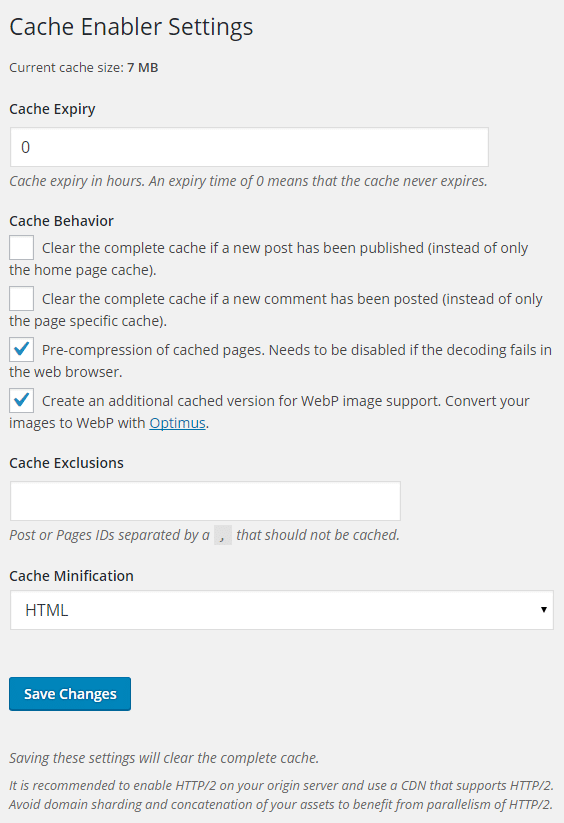Click the Save Changes button
The height and width of the screenshot is (823, 564).
70,694
